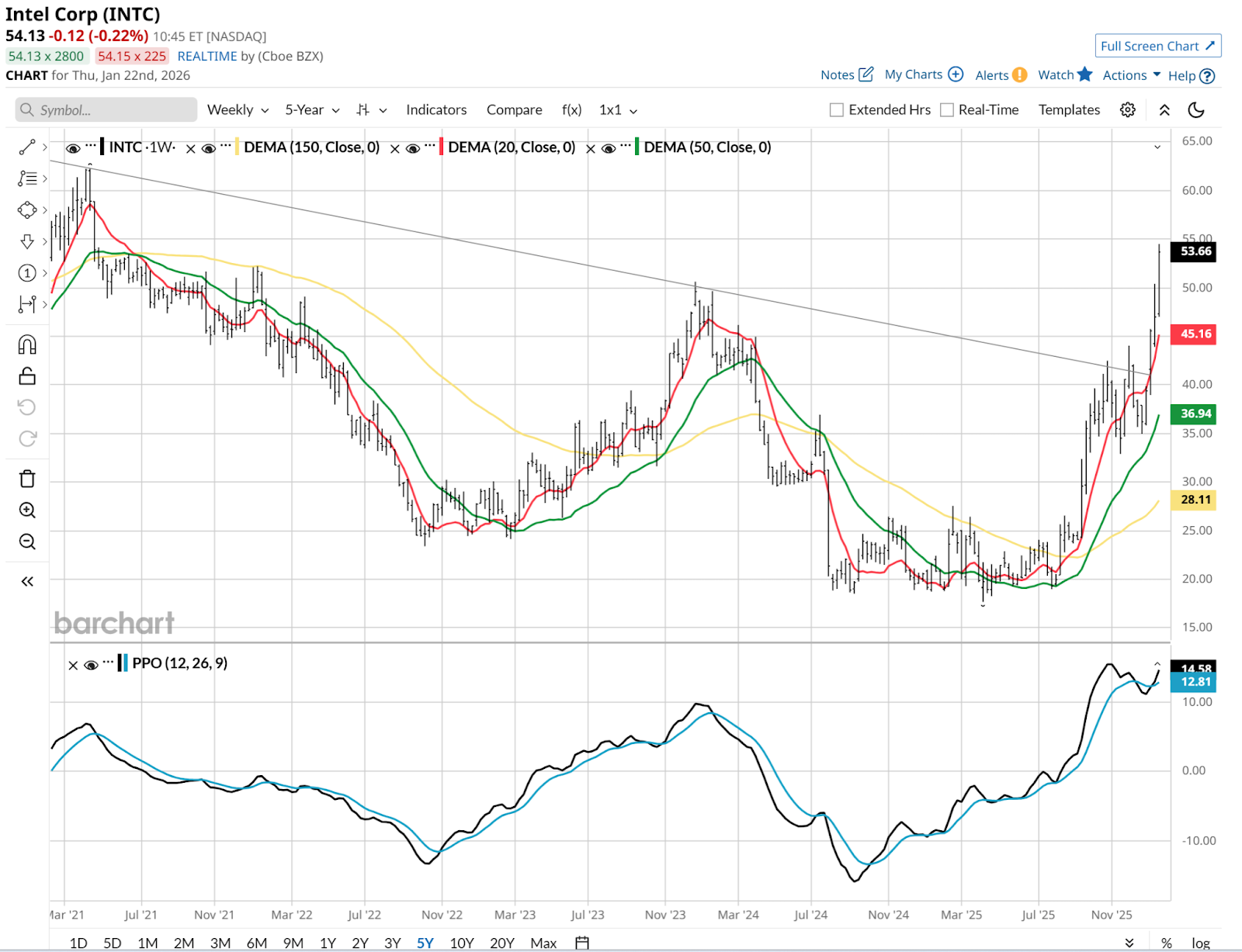Image resolution: width=1242 pixels, height=952 pixels.
Task: Click the magnet snap tool icon
Action: tap(27, 344)
